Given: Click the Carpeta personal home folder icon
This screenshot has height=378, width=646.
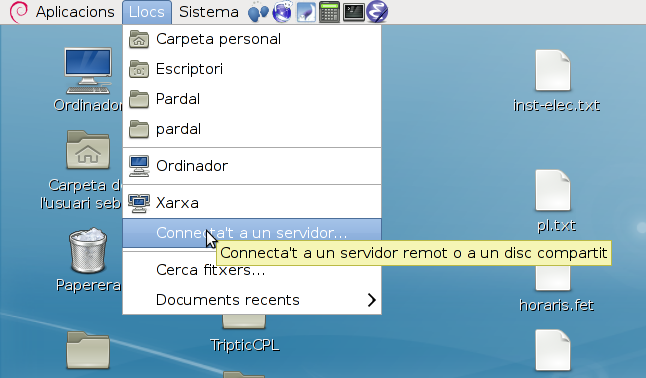Looking at the screenshot, I should click(x=139, y=39).
